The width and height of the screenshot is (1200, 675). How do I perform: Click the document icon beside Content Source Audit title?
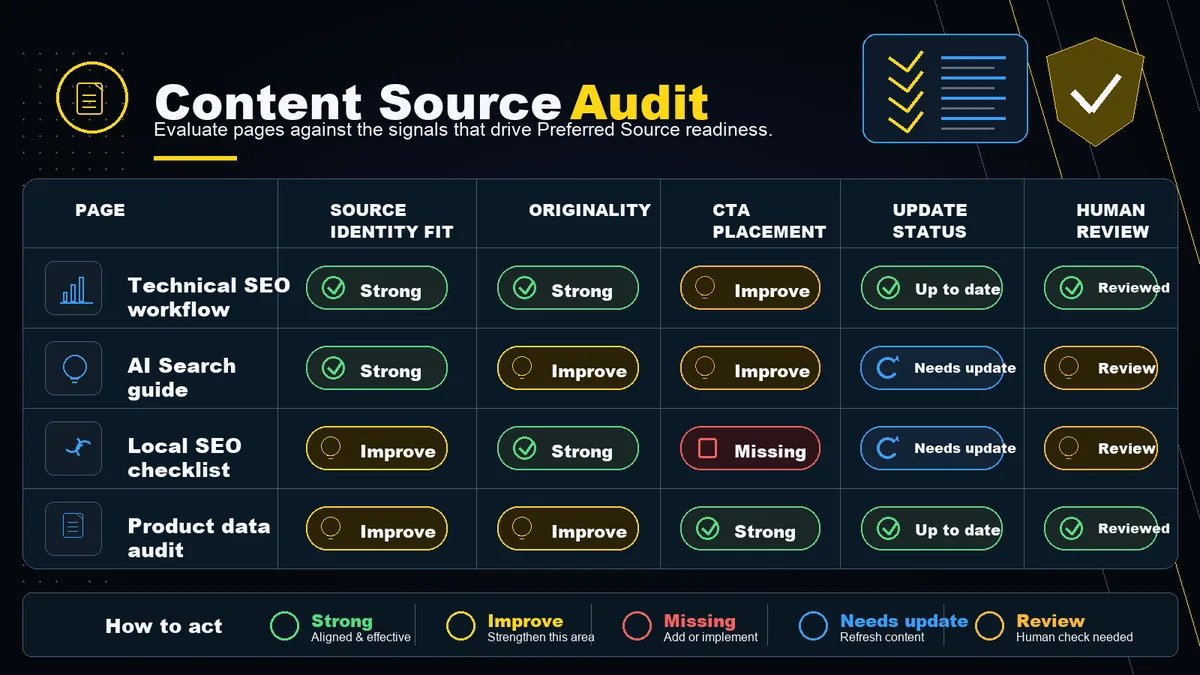coord(91,98)
